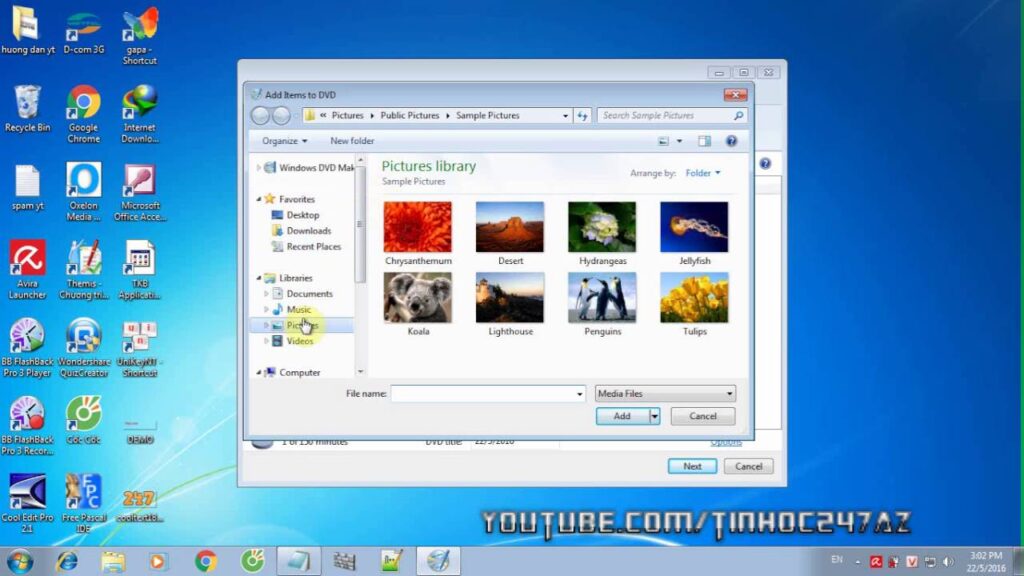Open Windows Media Player taskbar icon
Viewport: 1024px width, 576px height.
coord(157,561)
